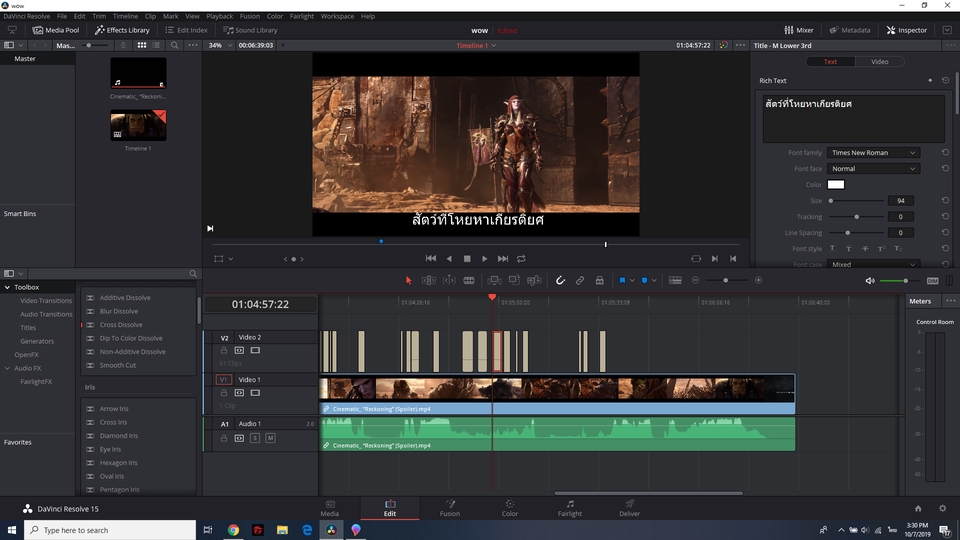960x540 pixels.
Task: Select Cross Dissolve transition
Action: (x=121, y=325)
